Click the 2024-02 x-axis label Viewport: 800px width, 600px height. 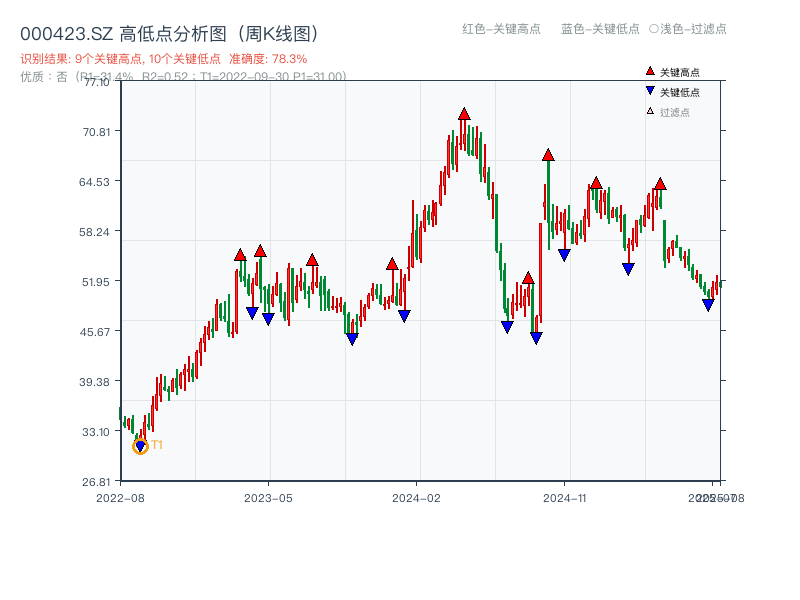[x=416, y=498]
